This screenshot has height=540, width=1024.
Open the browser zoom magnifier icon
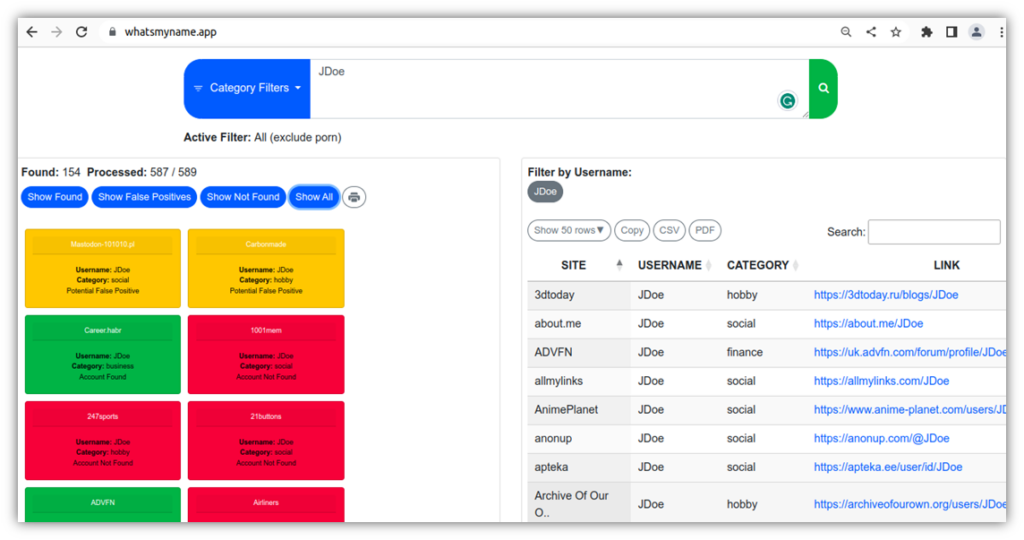point(846,31)
